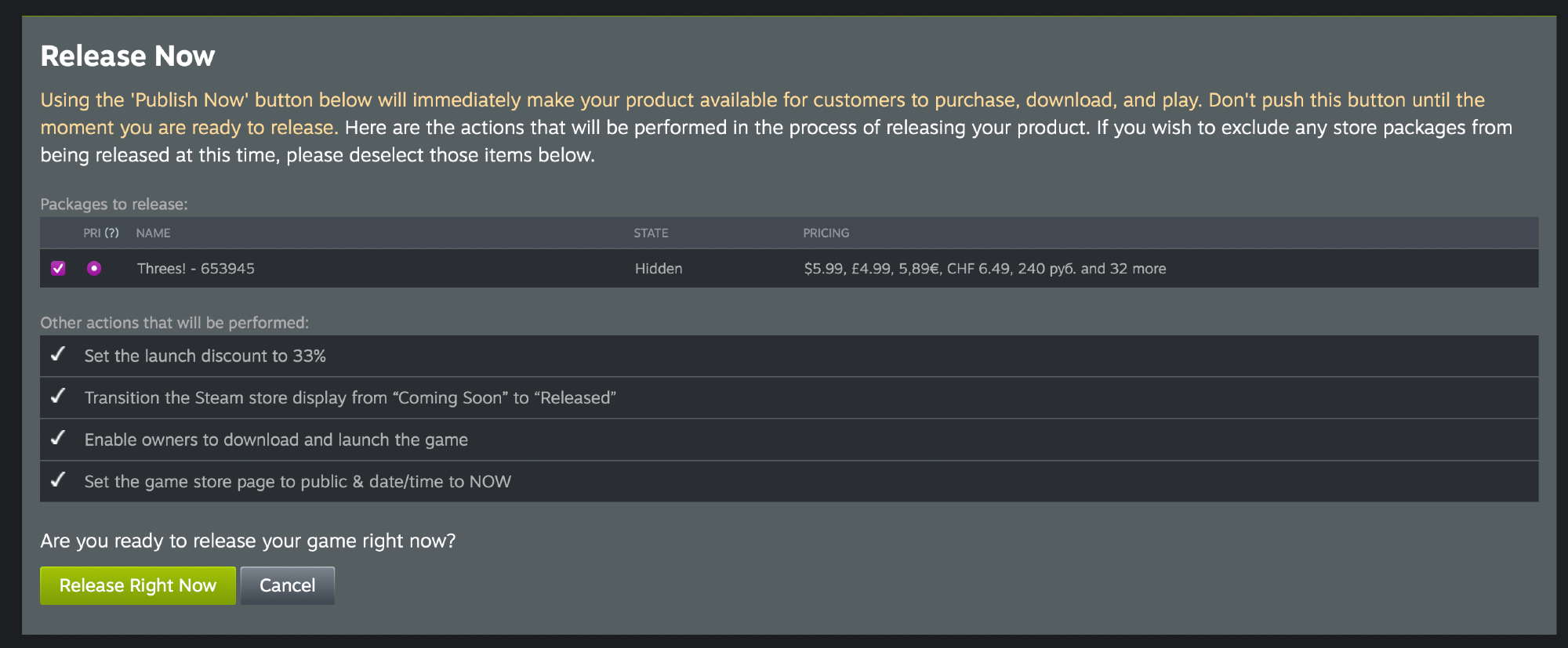Click the Release Right Now button
The image size is (1568, 648).
(x=137, y=586)
